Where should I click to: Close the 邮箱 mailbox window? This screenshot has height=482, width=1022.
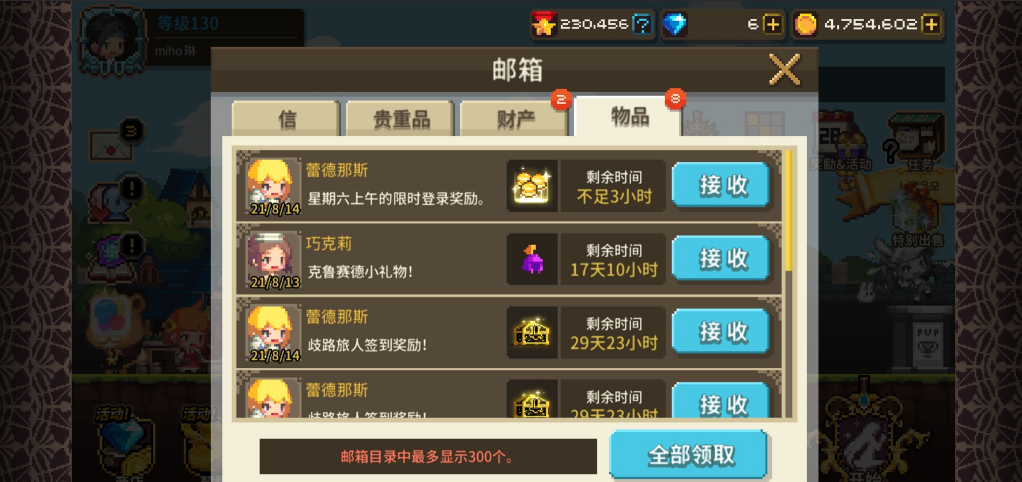pos(784,69)
